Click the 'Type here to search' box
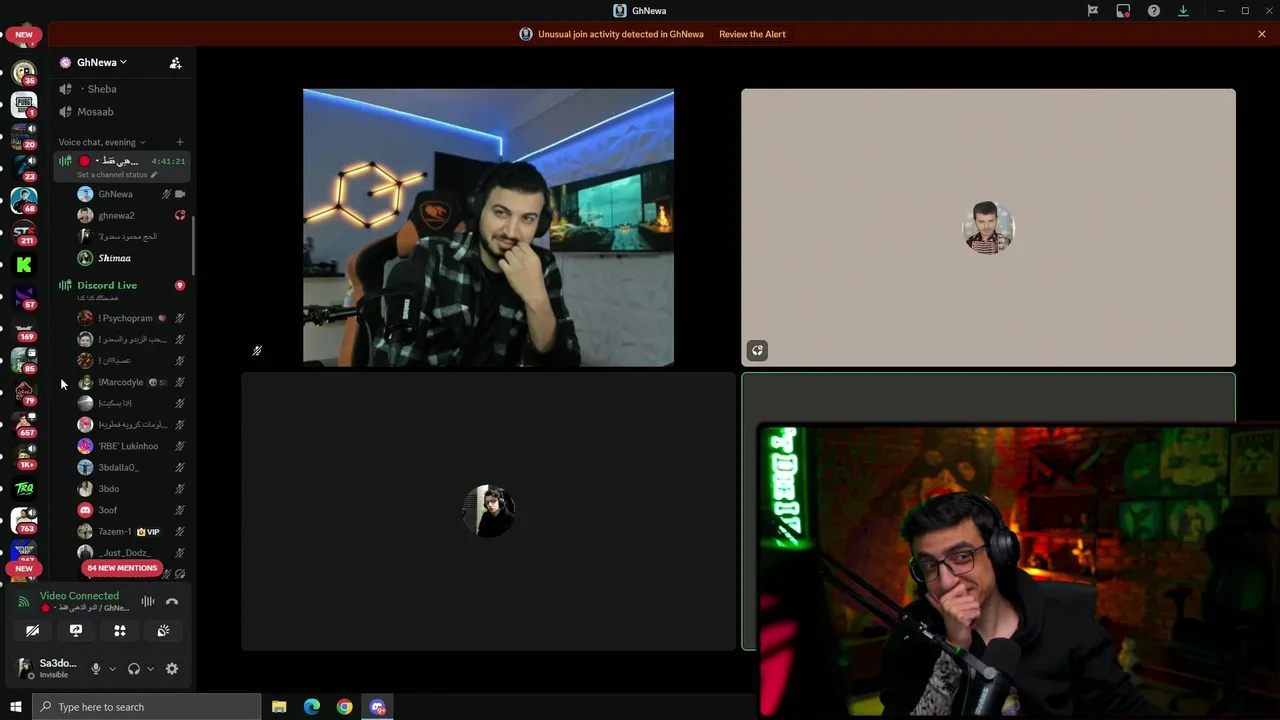 coord(146,707)
